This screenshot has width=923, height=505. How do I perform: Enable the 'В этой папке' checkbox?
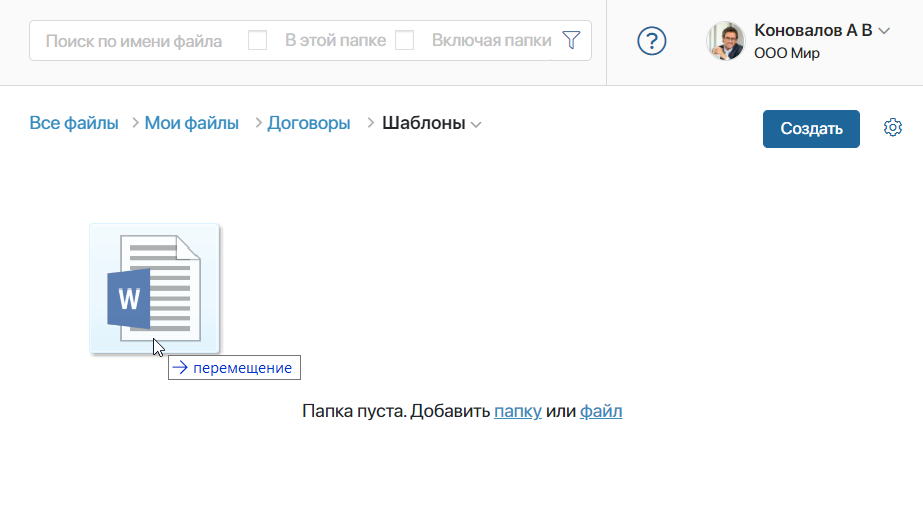pyautogui.click(x=257, y=41)
